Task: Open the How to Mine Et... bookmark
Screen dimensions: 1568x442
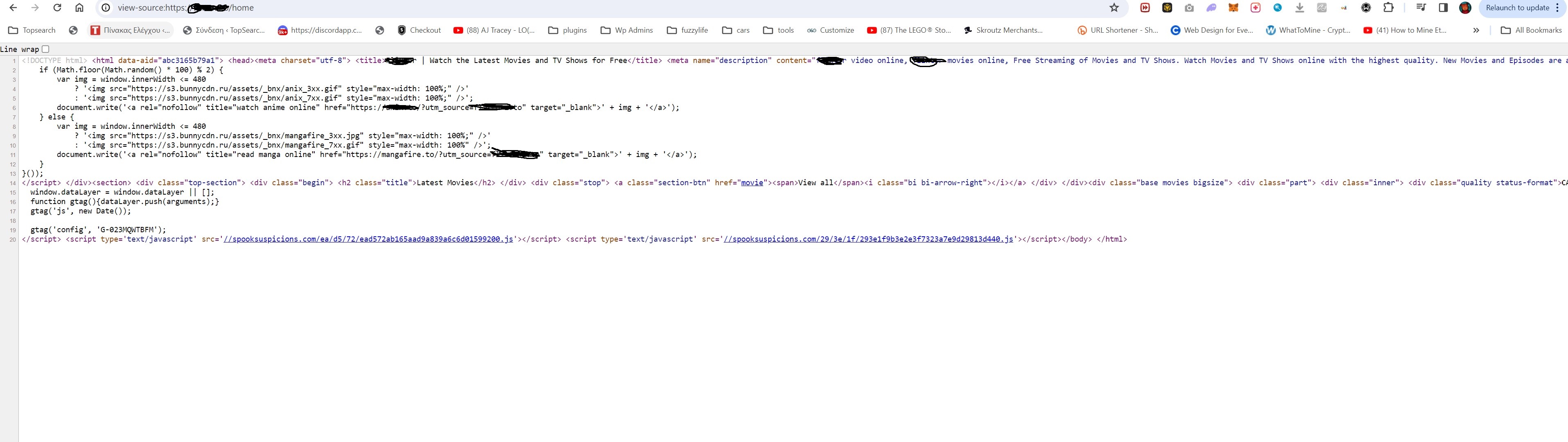Action: [1404, 30]
